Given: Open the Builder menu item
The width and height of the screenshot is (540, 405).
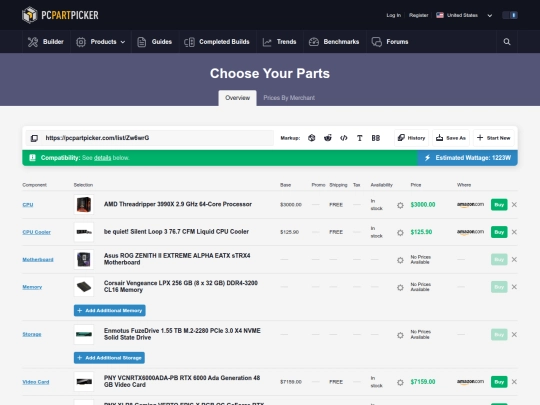Looking at the screenshot, I should 46,42.
